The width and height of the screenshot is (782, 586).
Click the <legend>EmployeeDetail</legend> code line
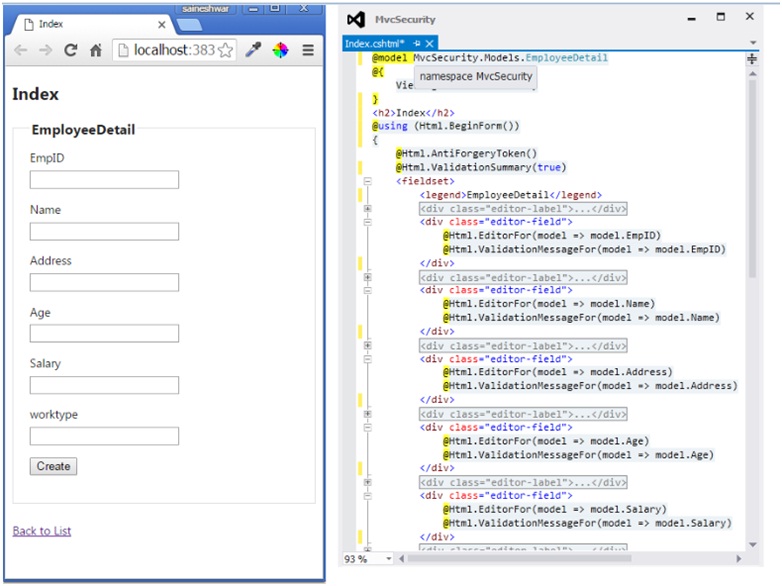point(511,195)
